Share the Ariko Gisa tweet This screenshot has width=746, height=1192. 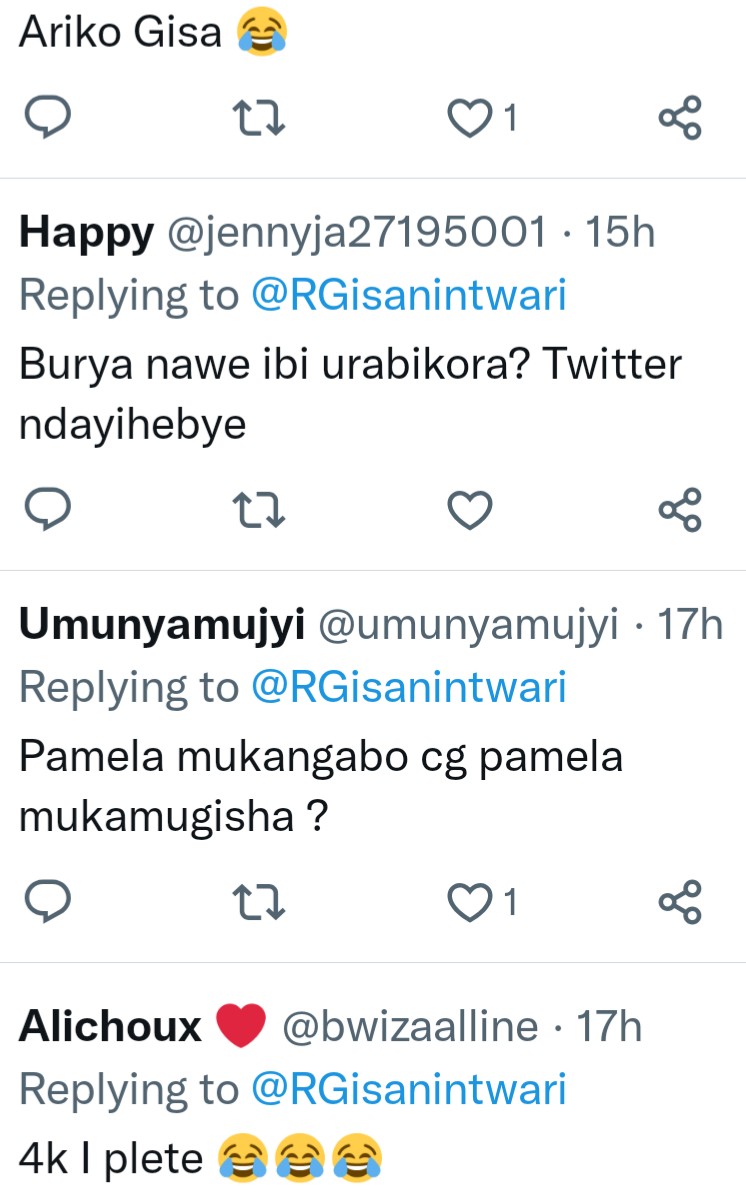(681, 120)
